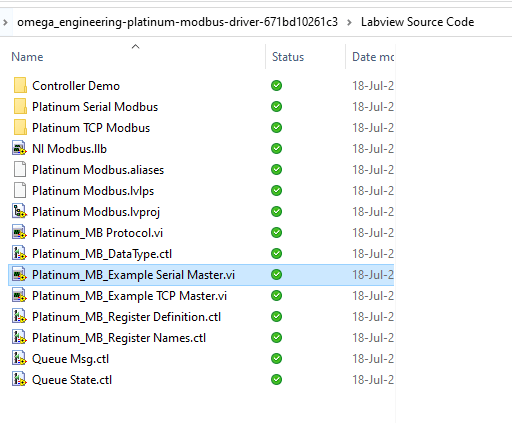The image size is (512, 423).
Task: Select the Platinum Modbus.lvlps file icon
Action: (x=20, y=191)
